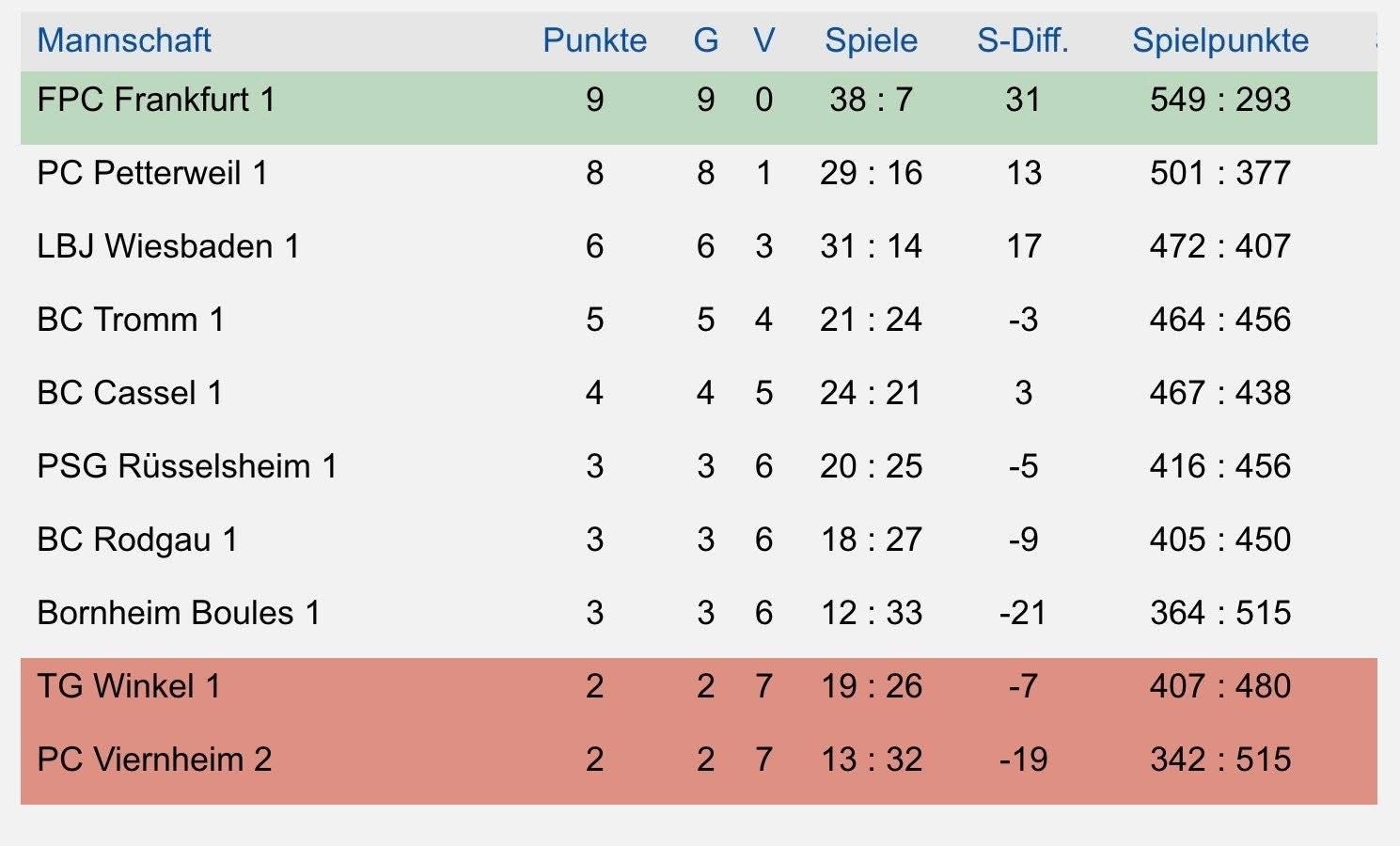Open the Bornheim Boules 1 entry
The height and width of the screenshot is (846, 1400).
(179, 613)
